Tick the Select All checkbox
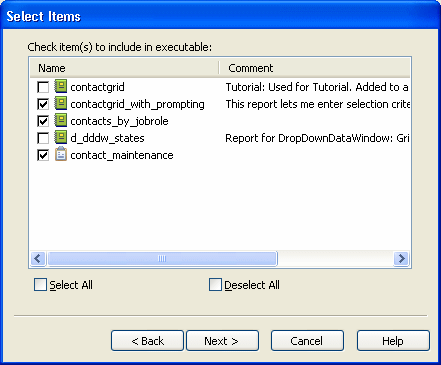This screenshot has height=365, width=441. [x=40, y=285]
